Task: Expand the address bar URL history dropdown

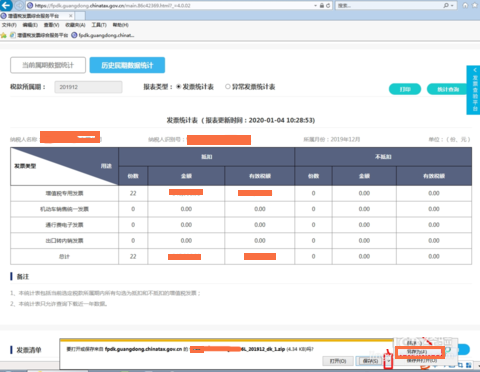Action: (315, 6)
